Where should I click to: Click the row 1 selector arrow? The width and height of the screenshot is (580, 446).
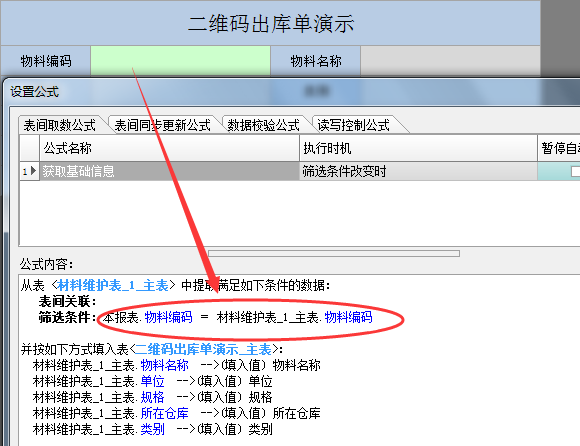point(29,171)
